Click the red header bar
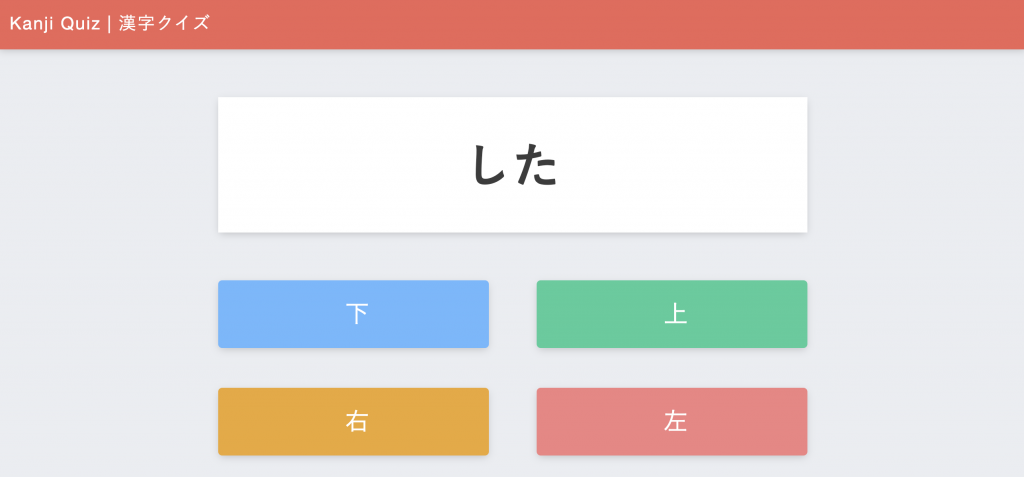This screenshot has width=1024, height=477. (600, 24)
